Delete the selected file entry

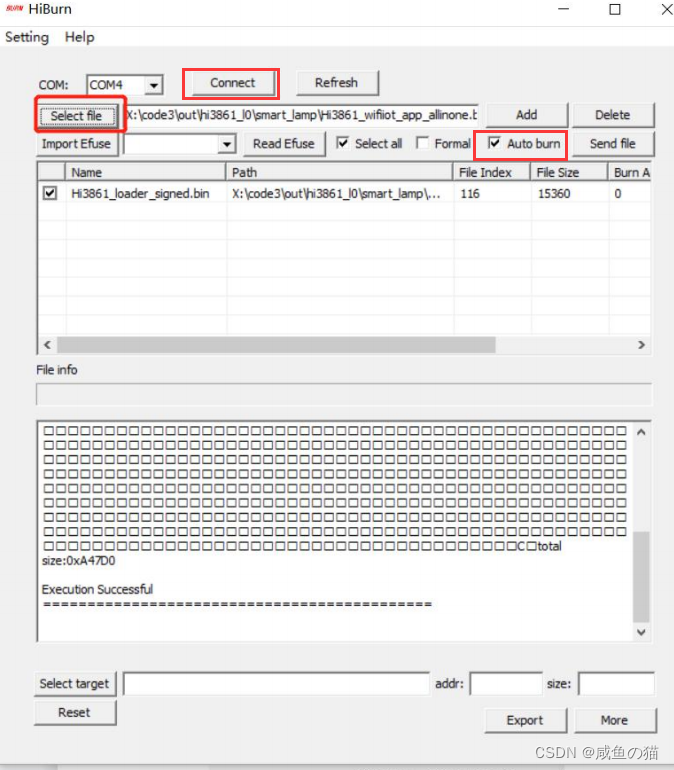tap(613, 115)
